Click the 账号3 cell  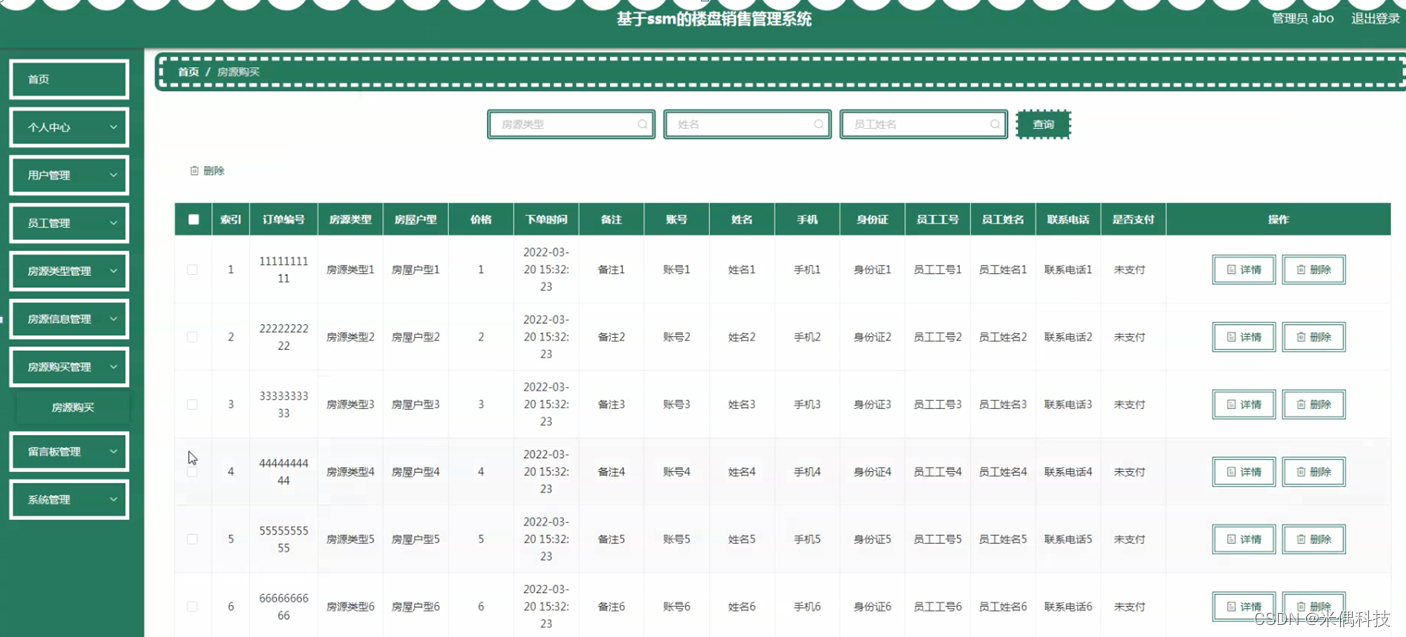pos(676,405)
